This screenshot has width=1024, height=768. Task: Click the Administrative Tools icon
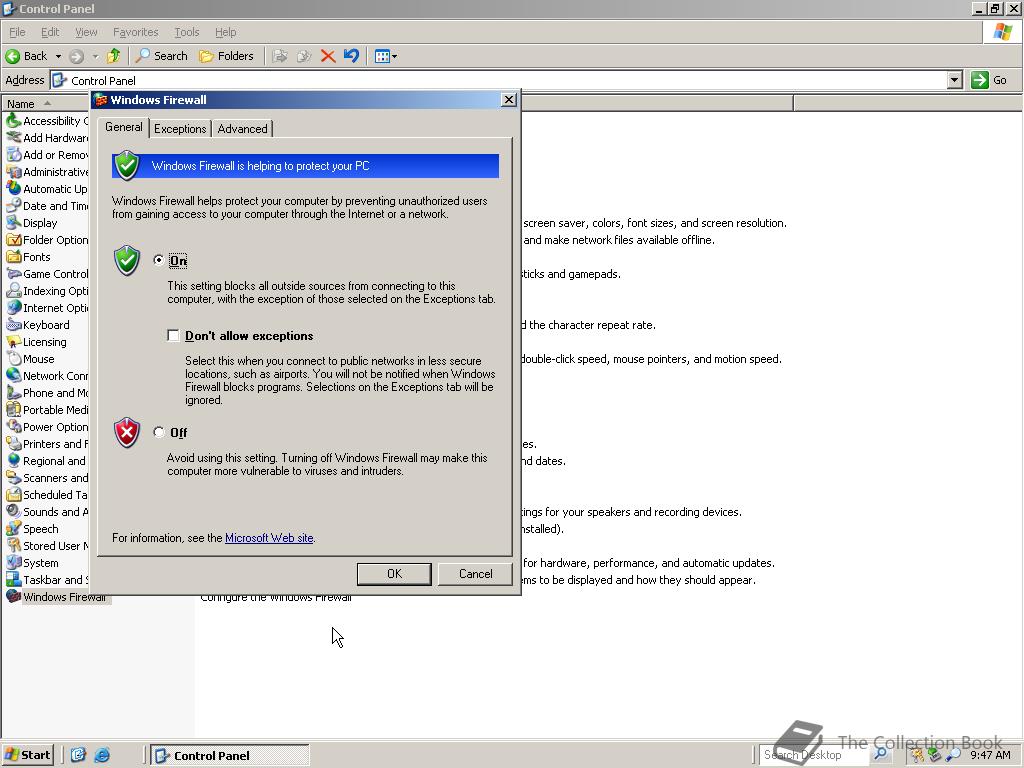13,171
